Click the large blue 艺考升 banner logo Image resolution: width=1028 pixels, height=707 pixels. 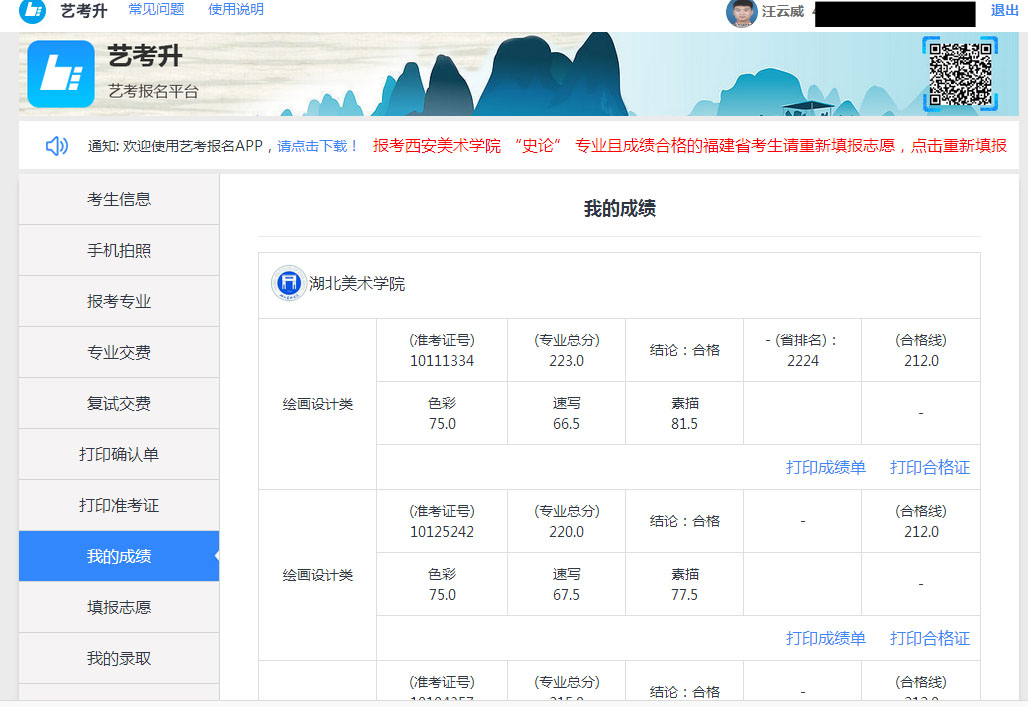[61, 73]
